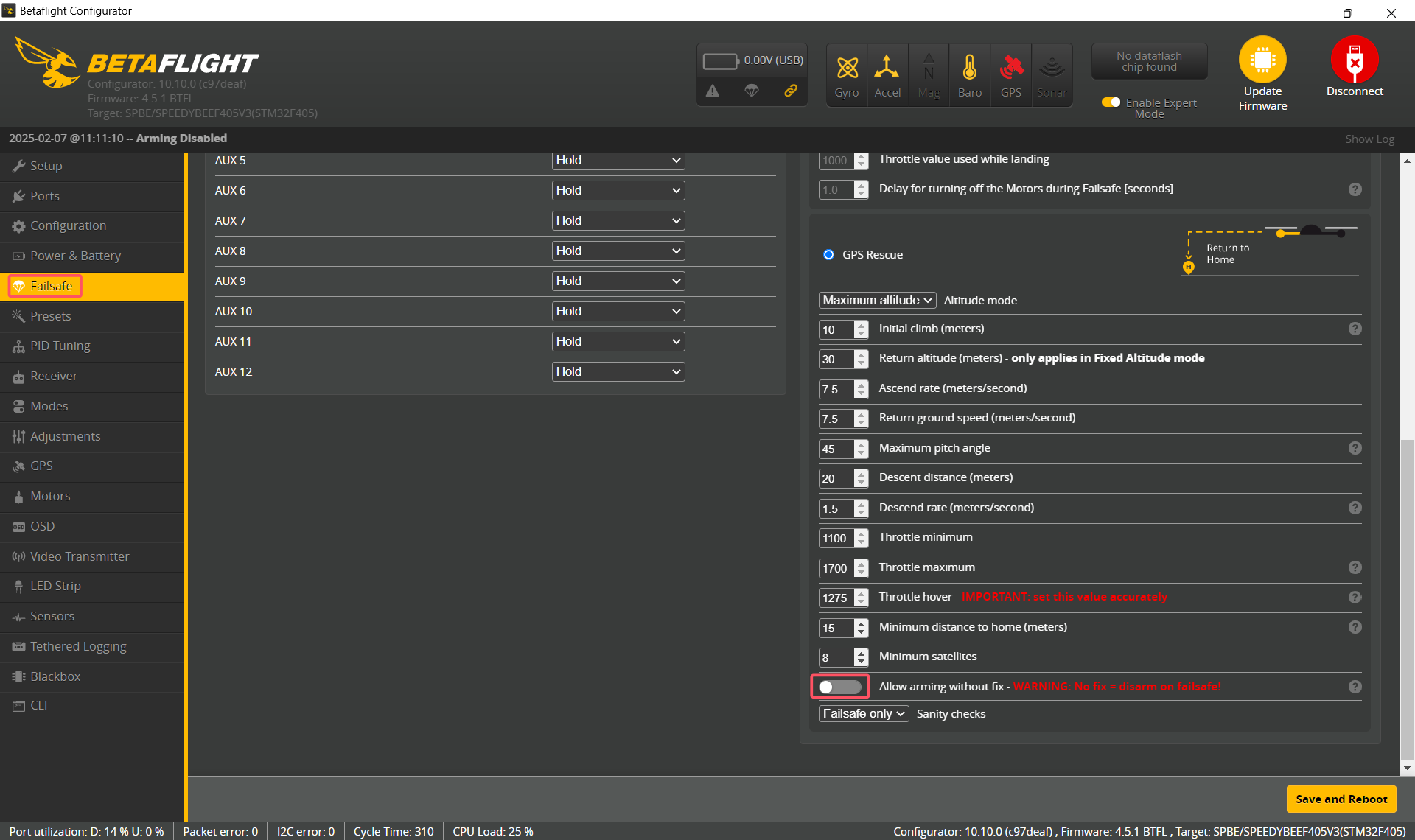Click the scrollbar down arrow
Image resolution: width=1415 pixels, height=840 pixels.
pyautogui.click(x=1407, y=769)
